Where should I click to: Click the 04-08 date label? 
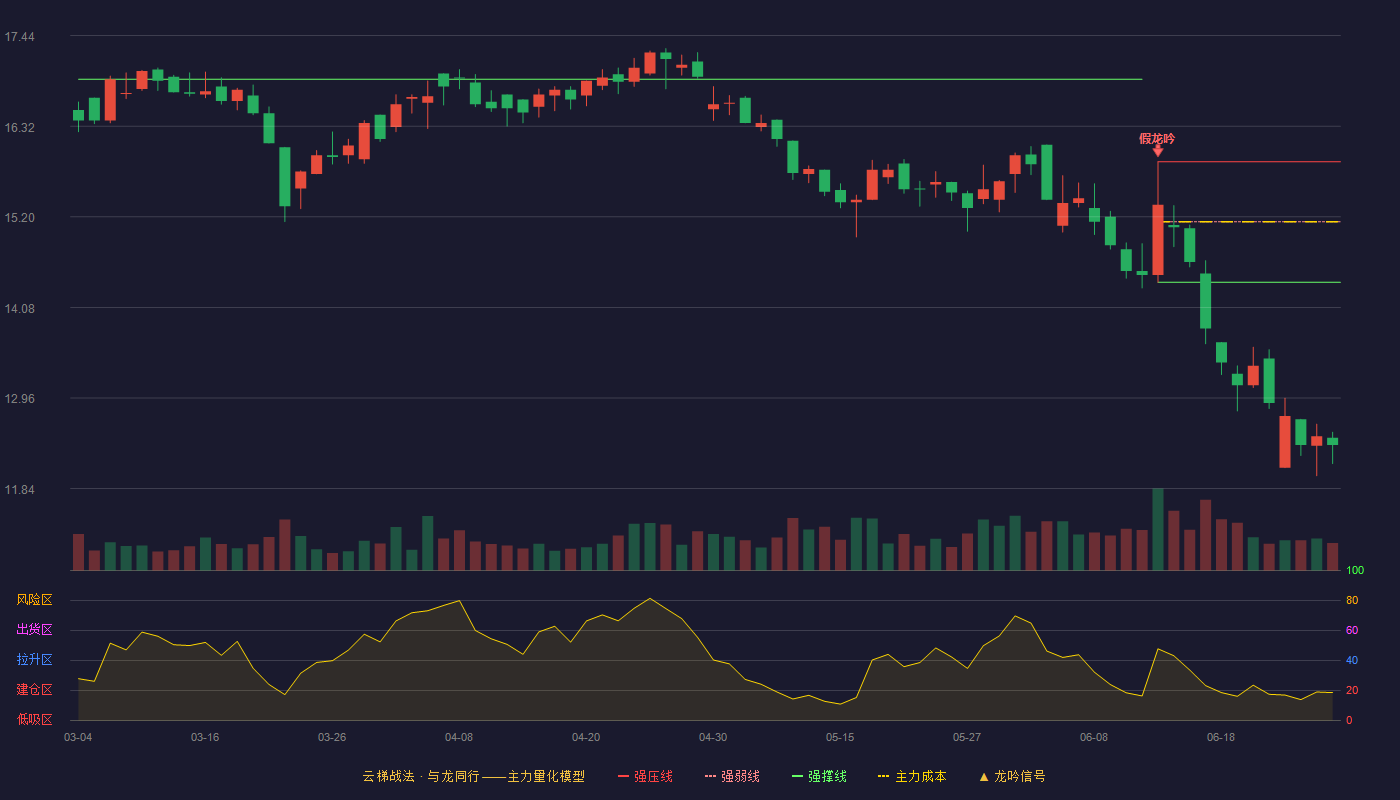[459, 737]
